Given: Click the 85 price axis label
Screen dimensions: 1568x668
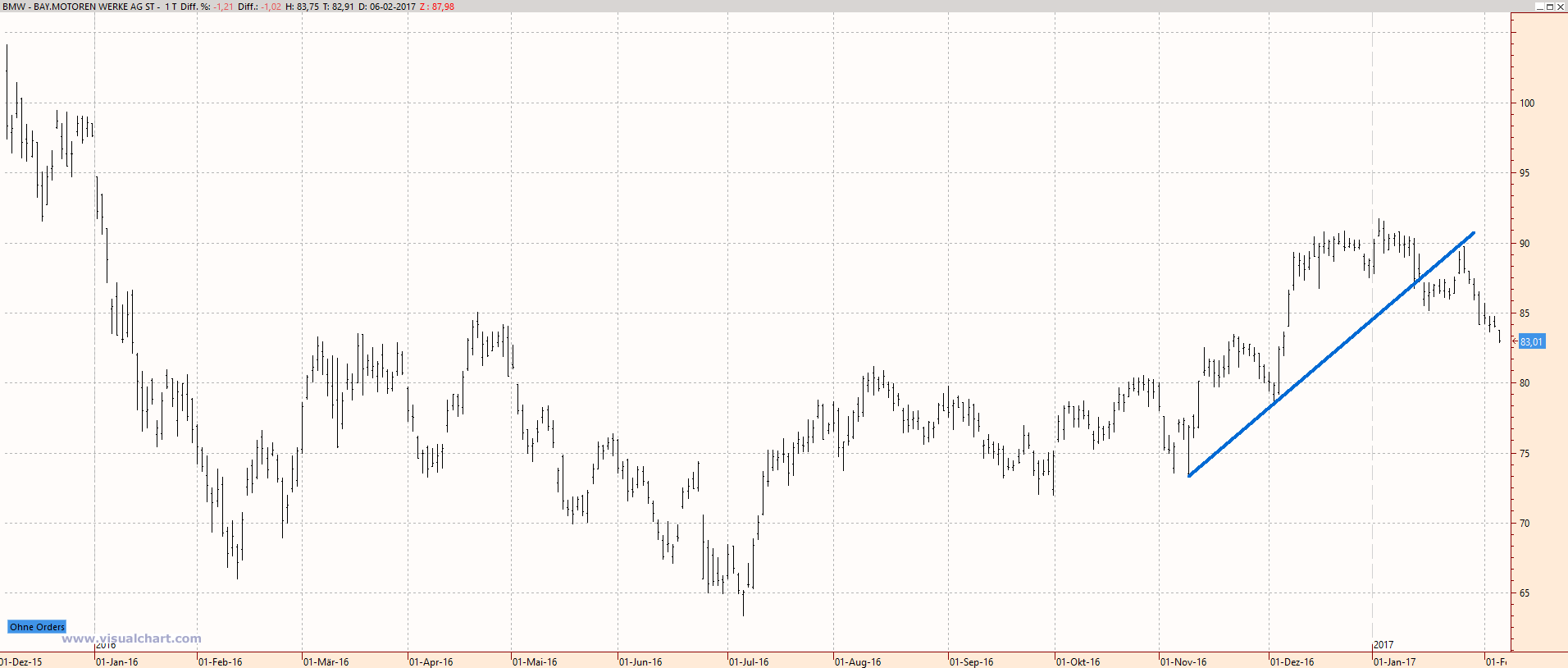Looking at the screenshot, I should pyautogui.click(x=1525, y=313).
